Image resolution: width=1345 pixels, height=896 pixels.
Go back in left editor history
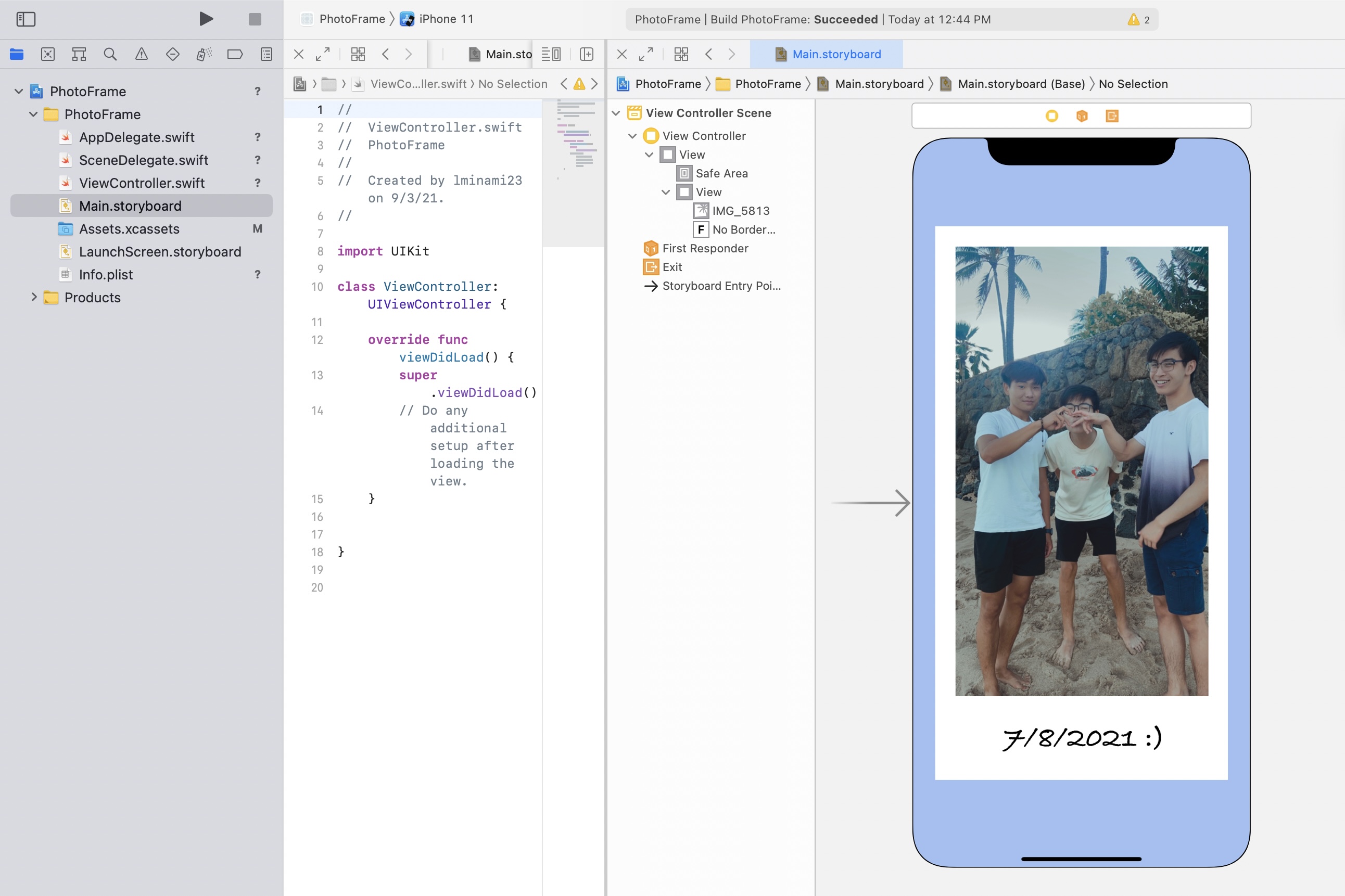(386, 54)
